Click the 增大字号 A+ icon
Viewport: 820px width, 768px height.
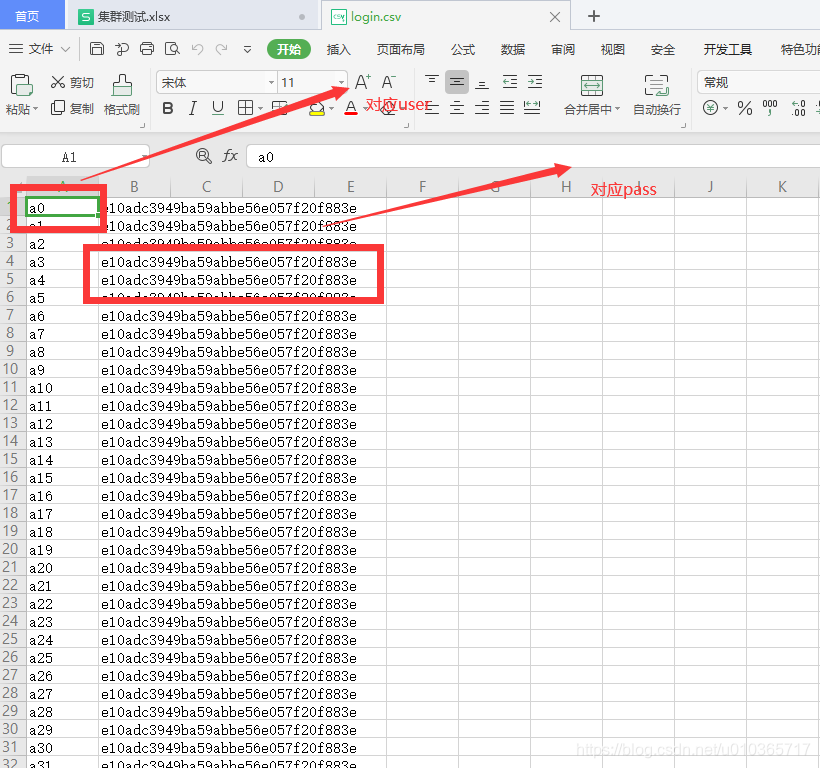pyautogui.click(x=361, y=81)
